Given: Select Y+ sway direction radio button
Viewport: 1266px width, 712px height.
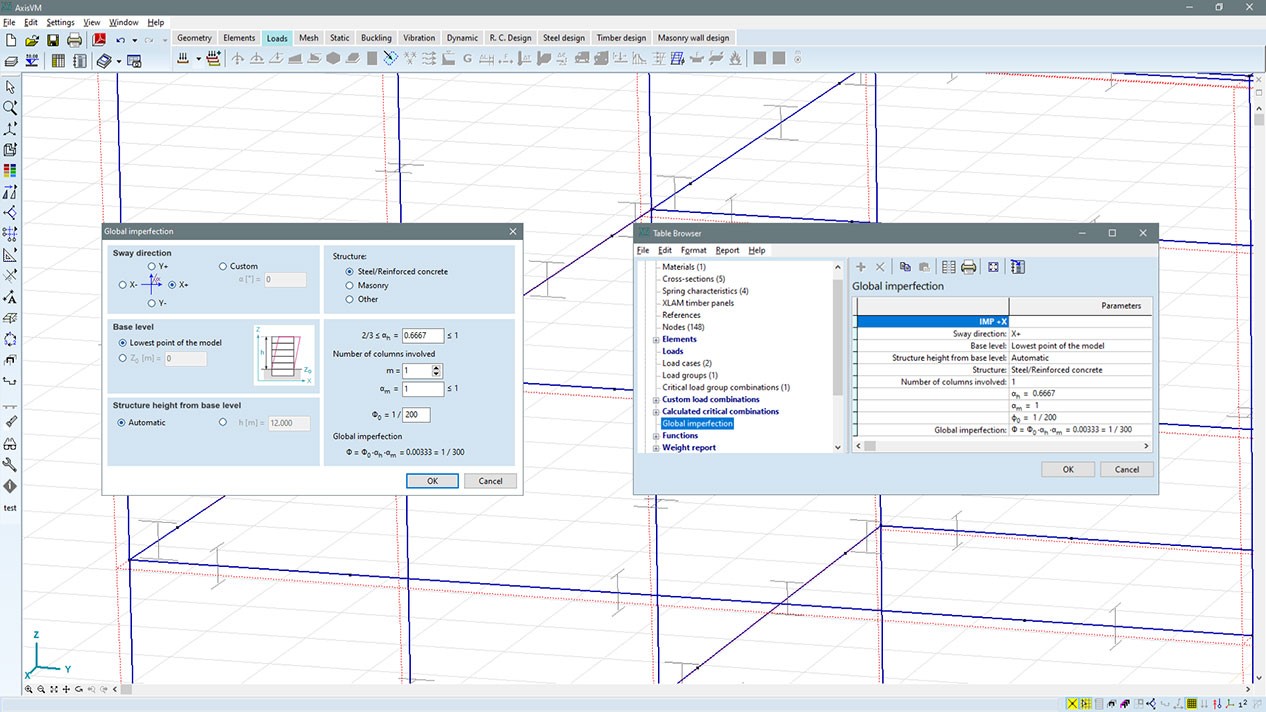Looking at the screenshot, I should tap(152, 267).
